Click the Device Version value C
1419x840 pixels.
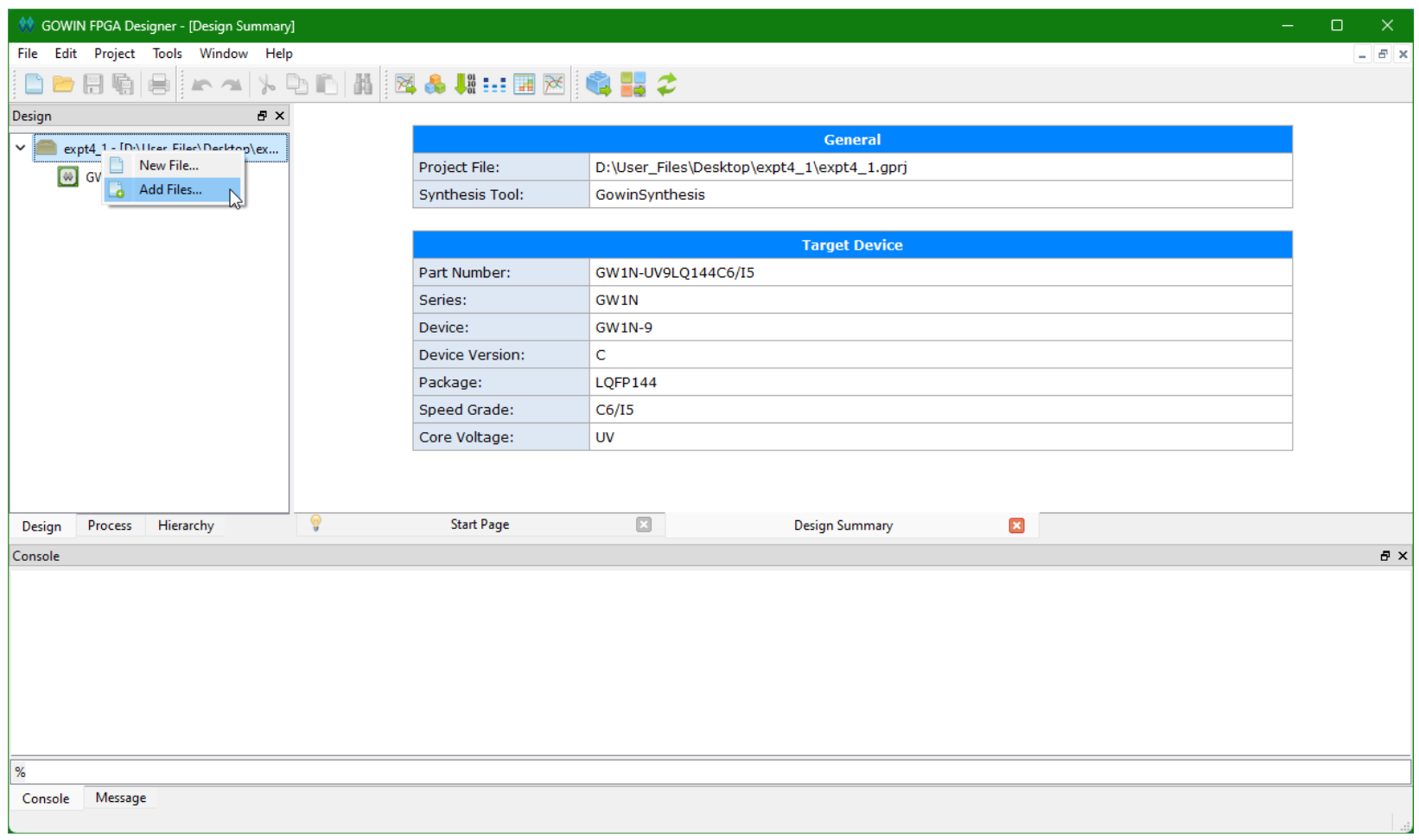click(x=601, y=355)
